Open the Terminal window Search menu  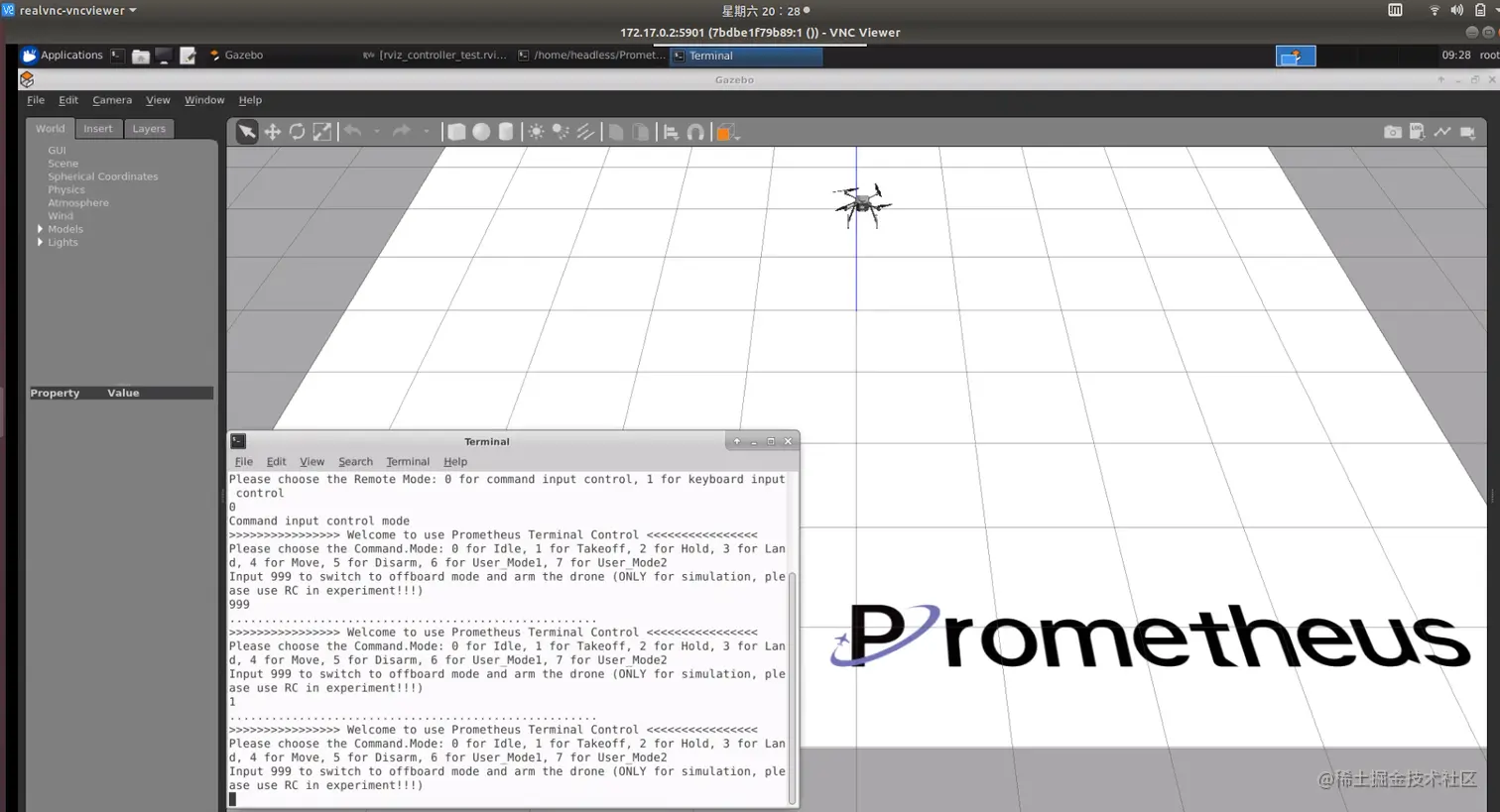[355, 462]
